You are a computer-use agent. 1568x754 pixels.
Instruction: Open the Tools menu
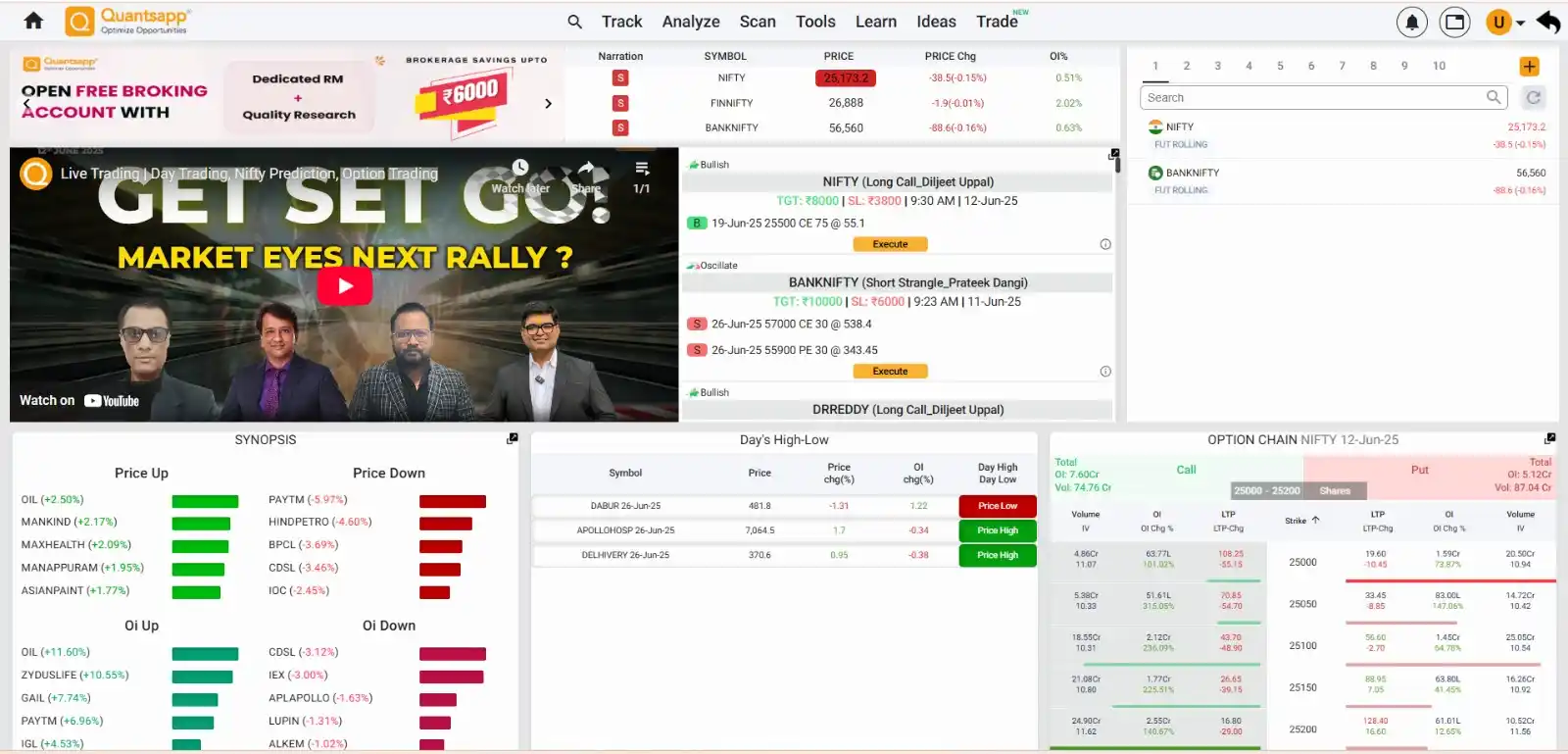(x=815, y=22)
